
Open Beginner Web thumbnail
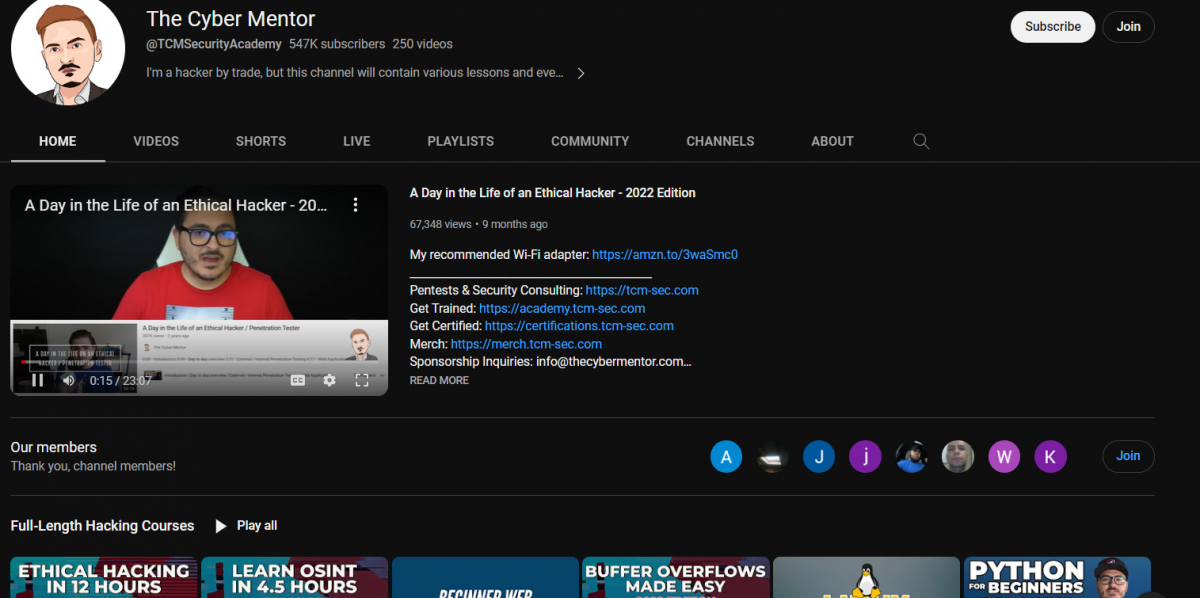coord(485,578)
